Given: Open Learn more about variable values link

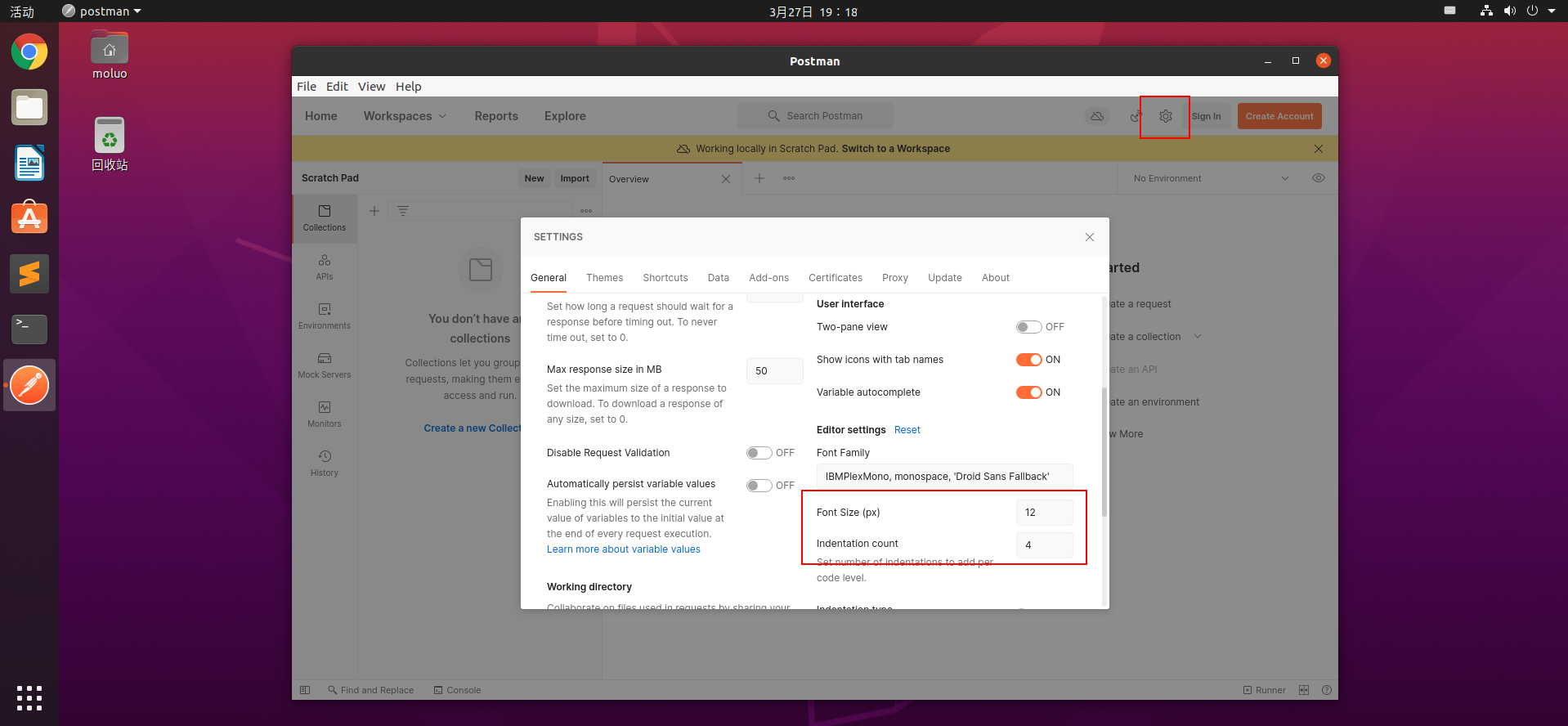Looking at the screenshot, I should [624, 549].
